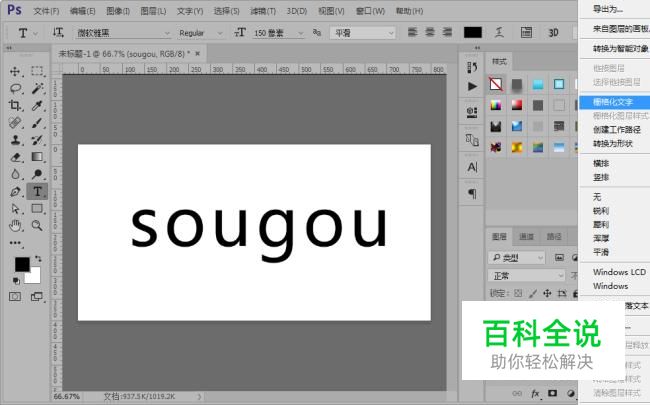Open the 文件(F) menu
The width and height of the screenshot is (650, 405).
pyautogui.click(x=46, y=11)
